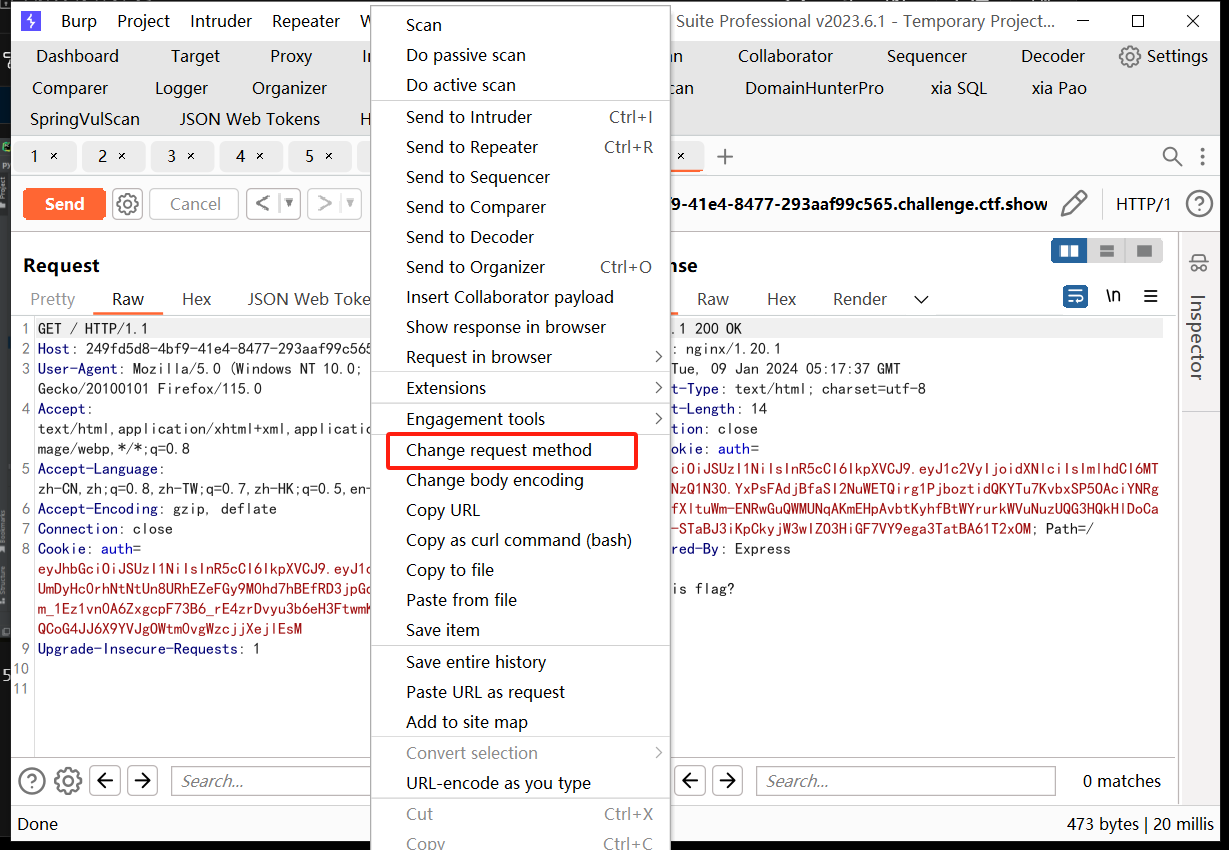The image size is (1229, 850).
Task: Go to previous response search match
Action: (x=690, y=781)
